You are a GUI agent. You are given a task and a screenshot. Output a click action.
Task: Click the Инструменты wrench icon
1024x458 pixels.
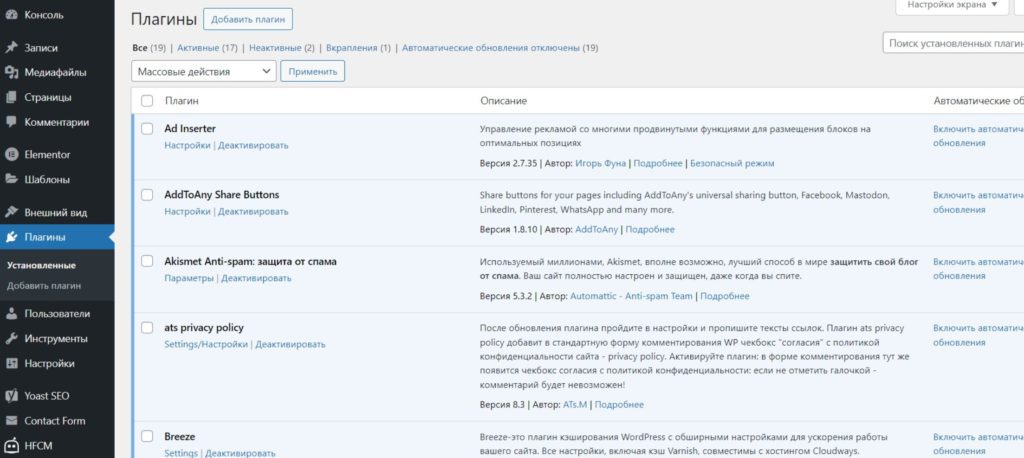click(11, 338)
